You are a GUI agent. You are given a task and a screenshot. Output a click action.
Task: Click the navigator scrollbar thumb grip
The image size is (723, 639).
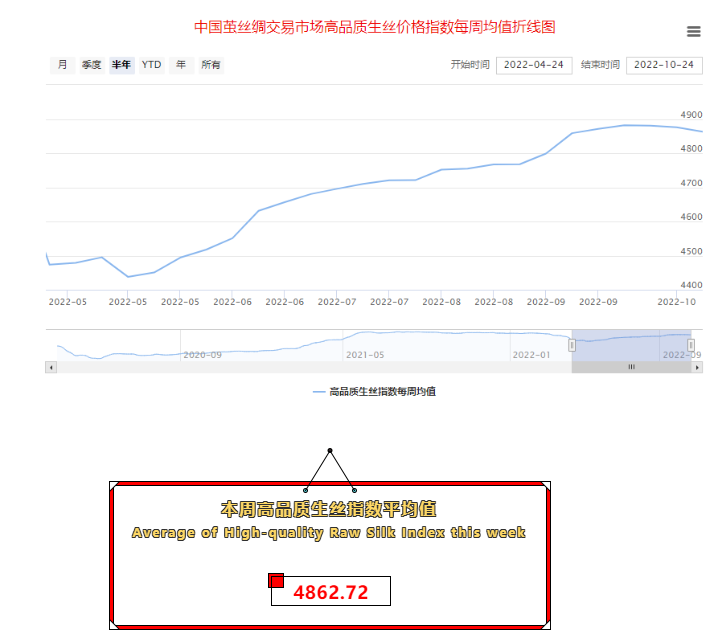[x=631, y=368]
